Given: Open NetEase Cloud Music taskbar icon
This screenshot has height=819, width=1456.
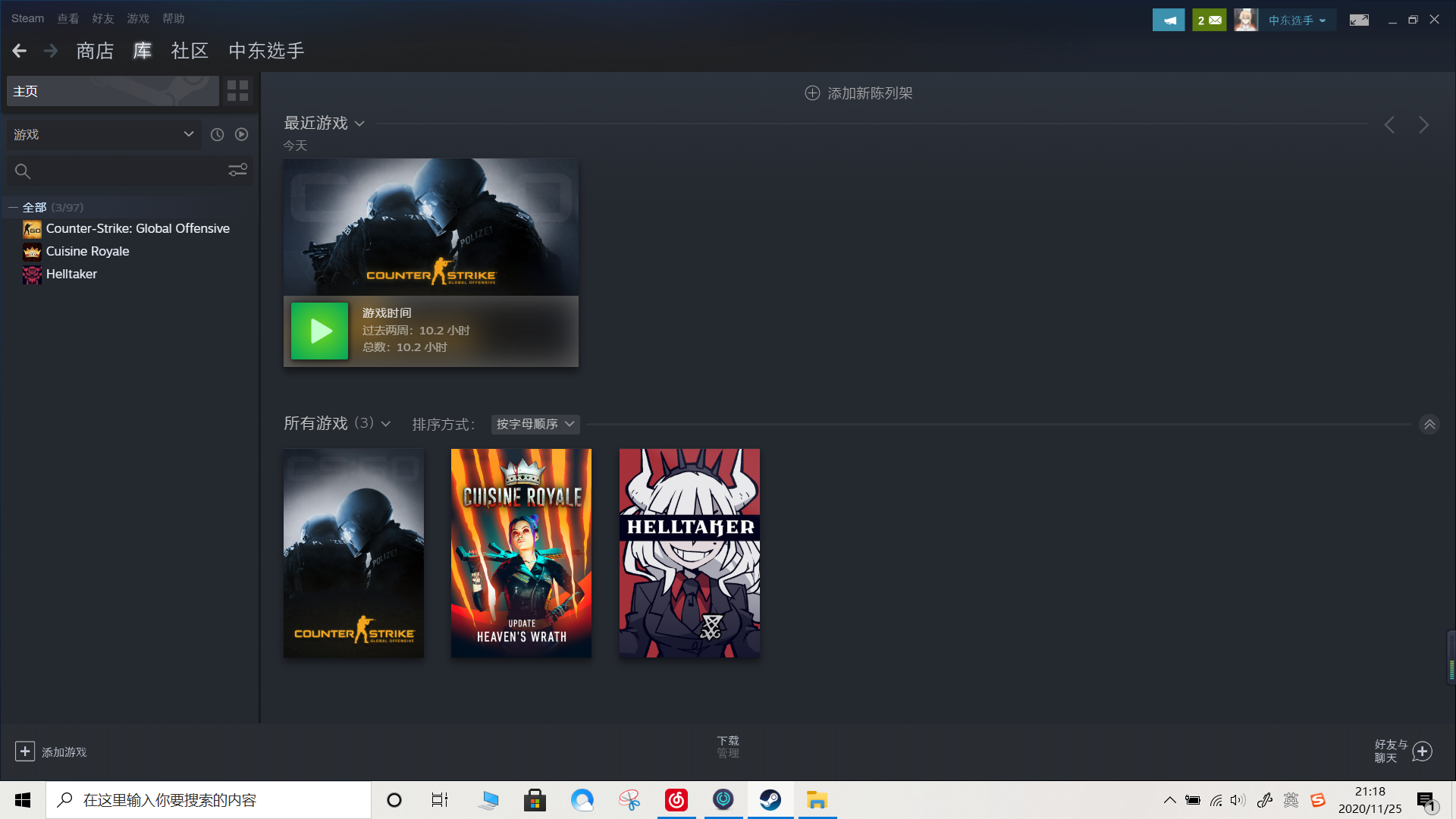Looking at the screenshot, I should point(676,800).
